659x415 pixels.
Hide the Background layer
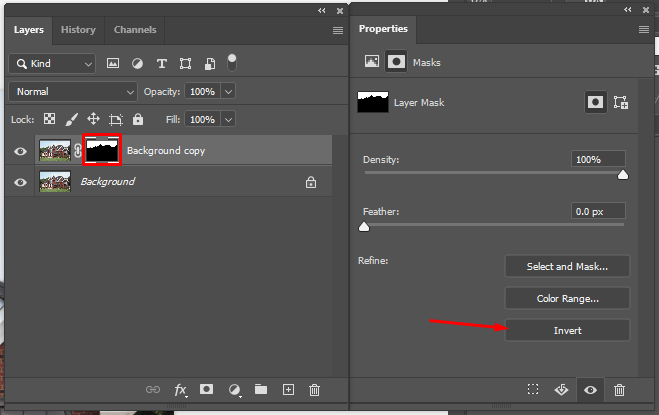click(x=20, y=182)
